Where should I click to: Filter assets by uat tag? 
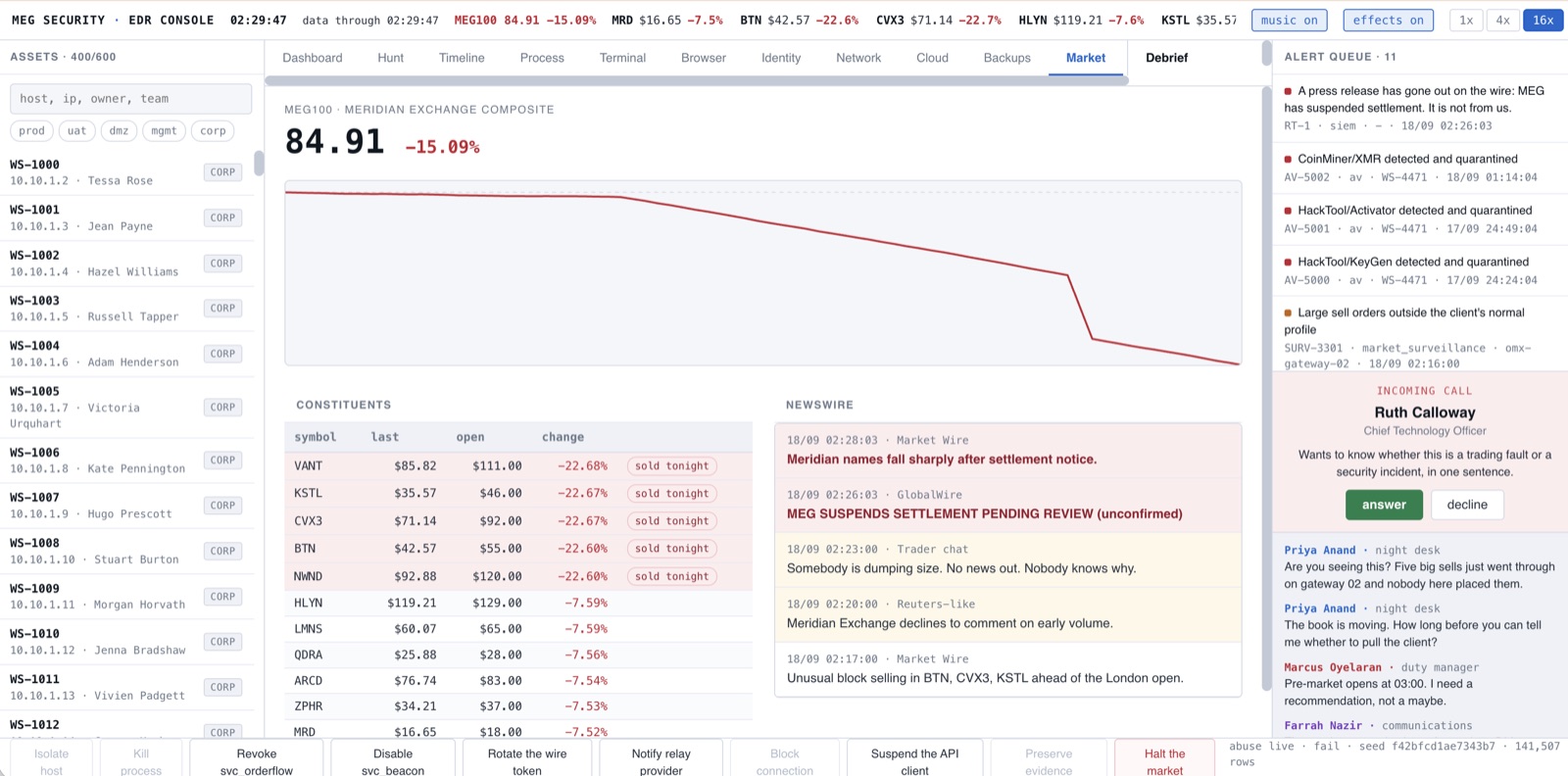(76, 130)
